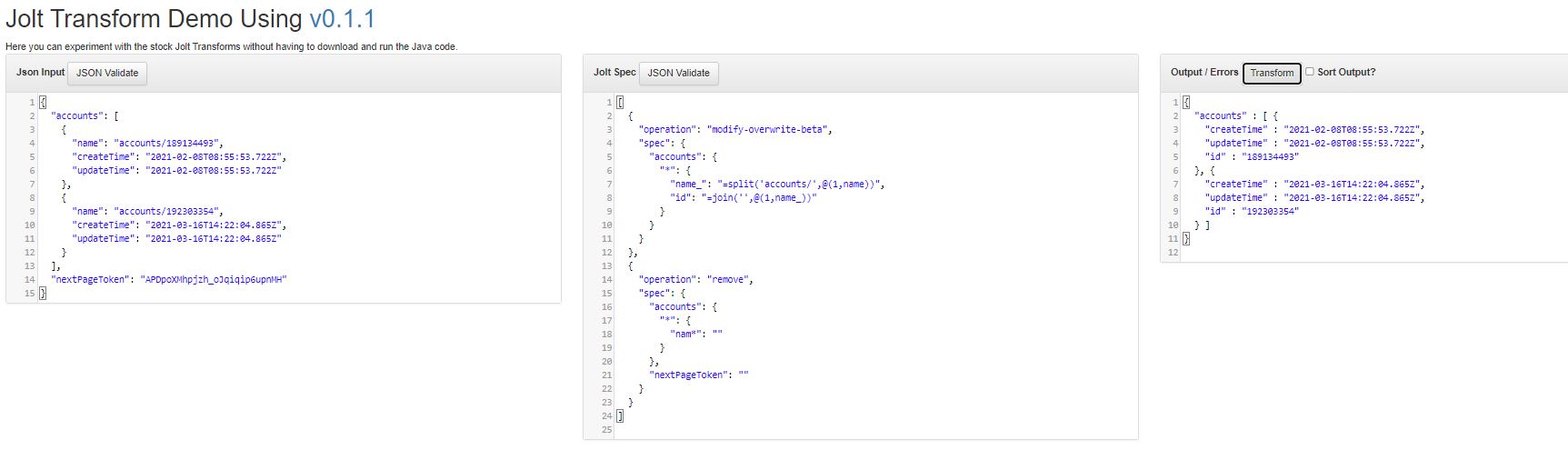This screenshot has height=450, width=1568.
Task: Click the "name": "accounts/192303354" line in Json Input
Action: tap(147, 212)
